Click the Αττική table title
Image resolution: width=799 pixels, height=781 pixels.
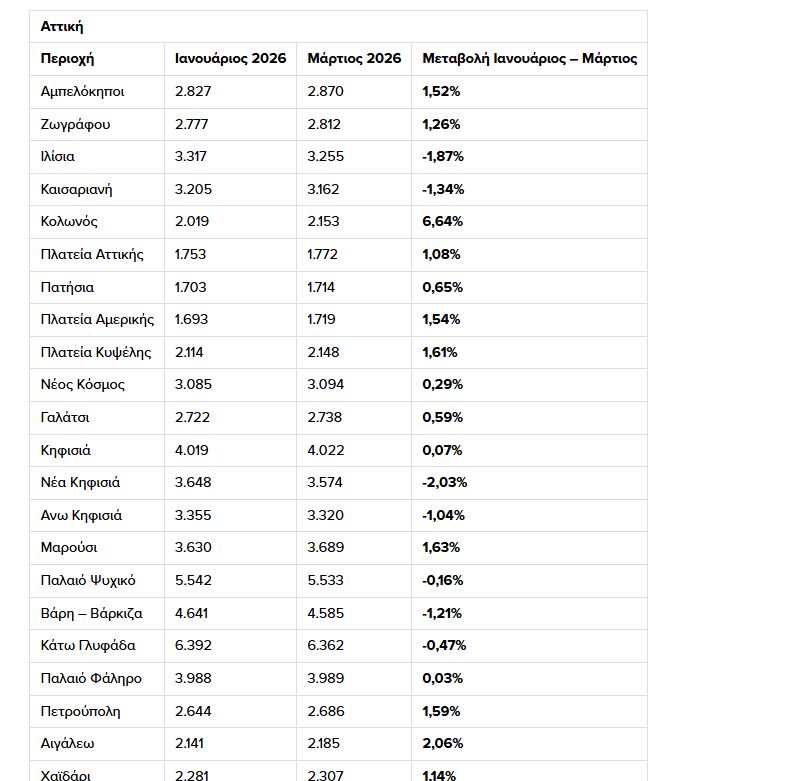coord(62,27)
